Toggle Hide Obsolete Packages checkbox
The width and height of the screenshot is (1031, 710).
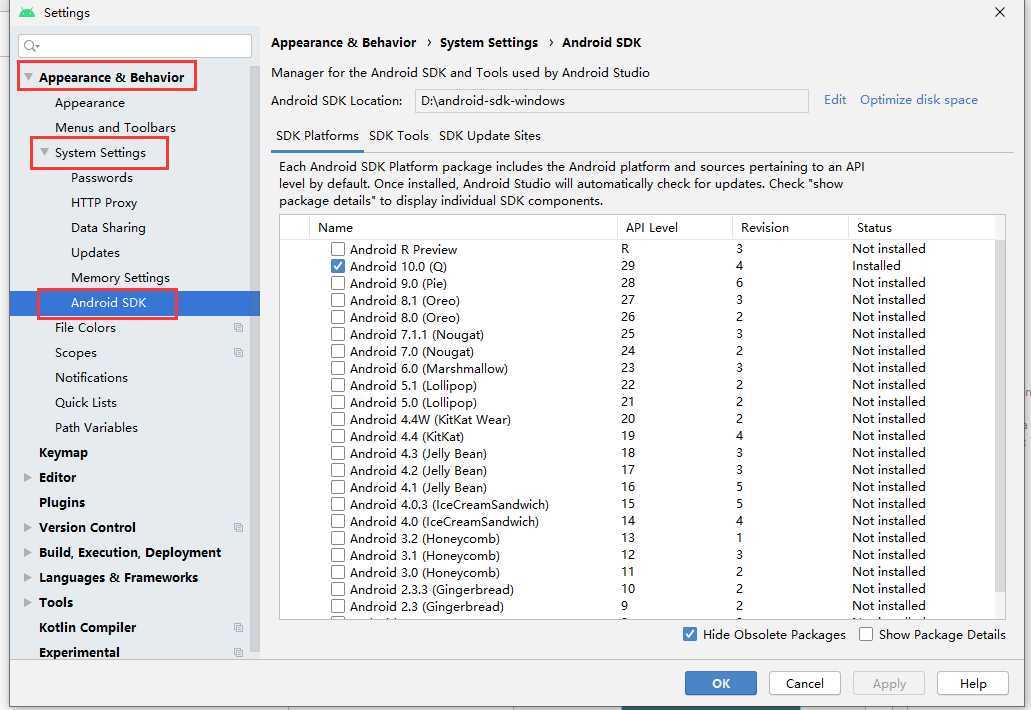pos(690,634)
